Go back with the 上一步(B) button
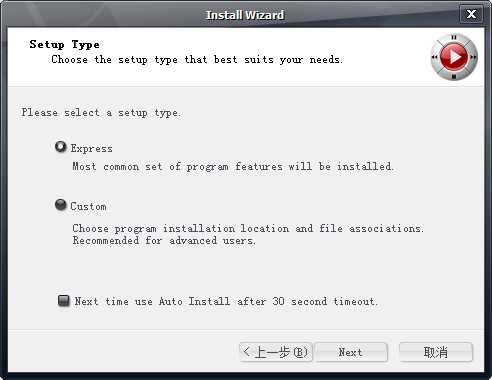Viewport: 492px width, 380px height. tap(276, 352)
